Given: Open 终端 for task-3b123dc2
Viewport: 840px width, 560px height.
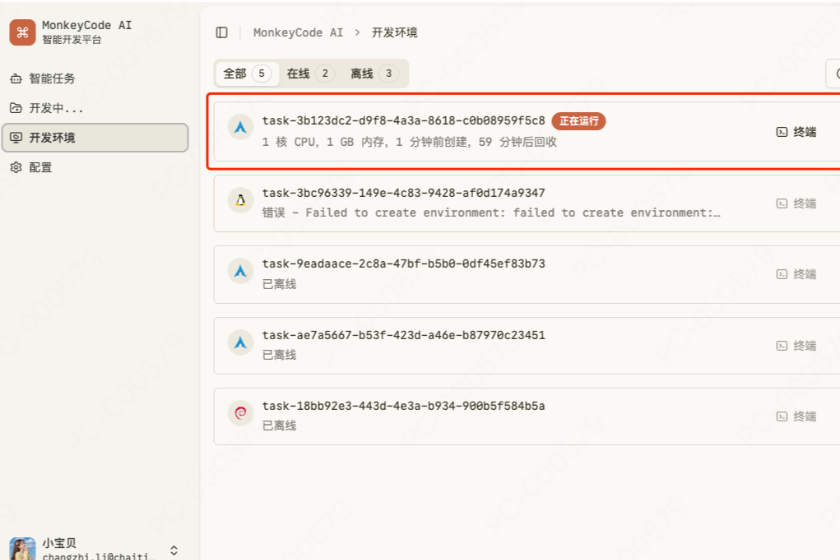Looking at the screenshot, I should tap(796, 132).
